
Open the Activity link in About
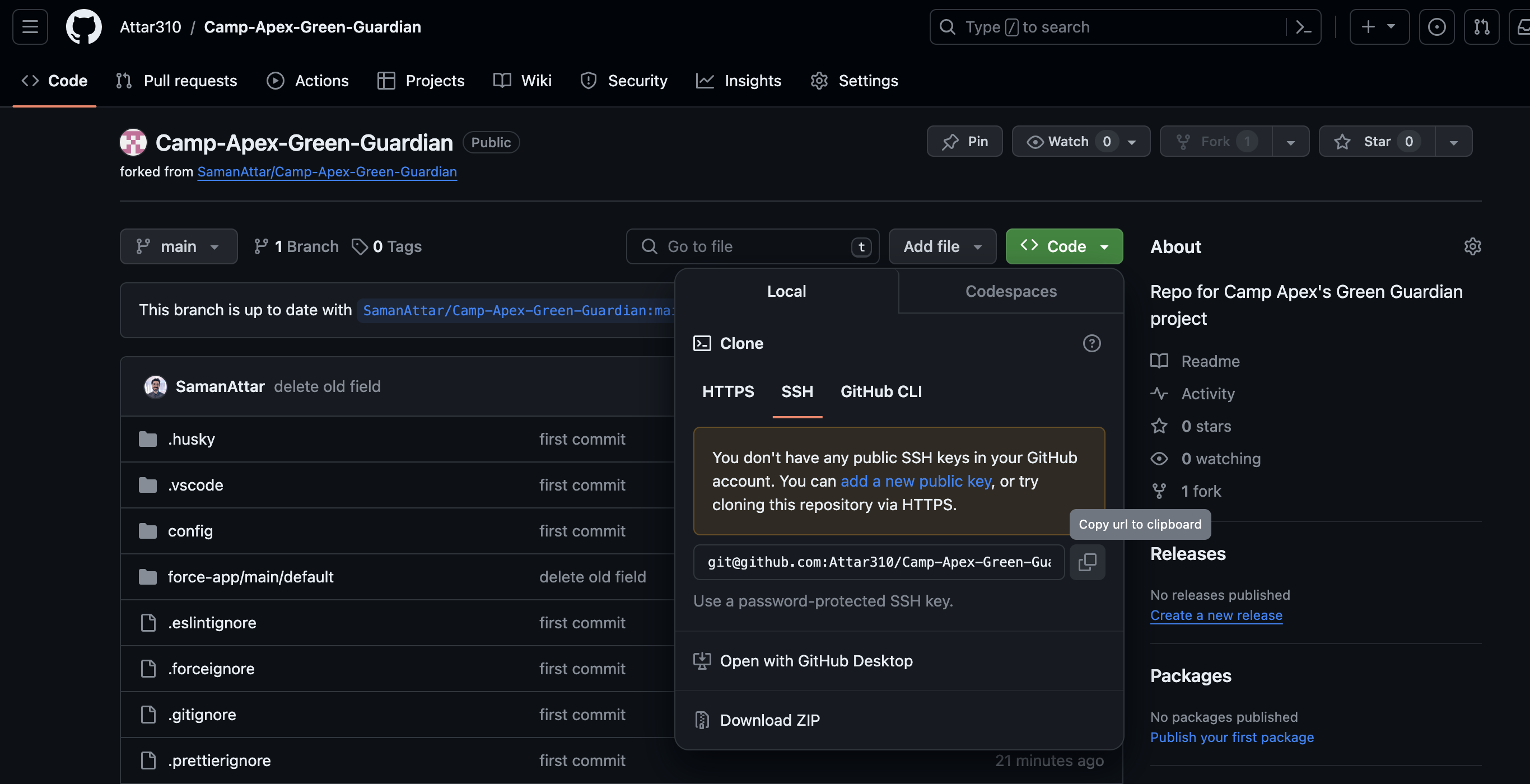click(x=1193, y=394)
